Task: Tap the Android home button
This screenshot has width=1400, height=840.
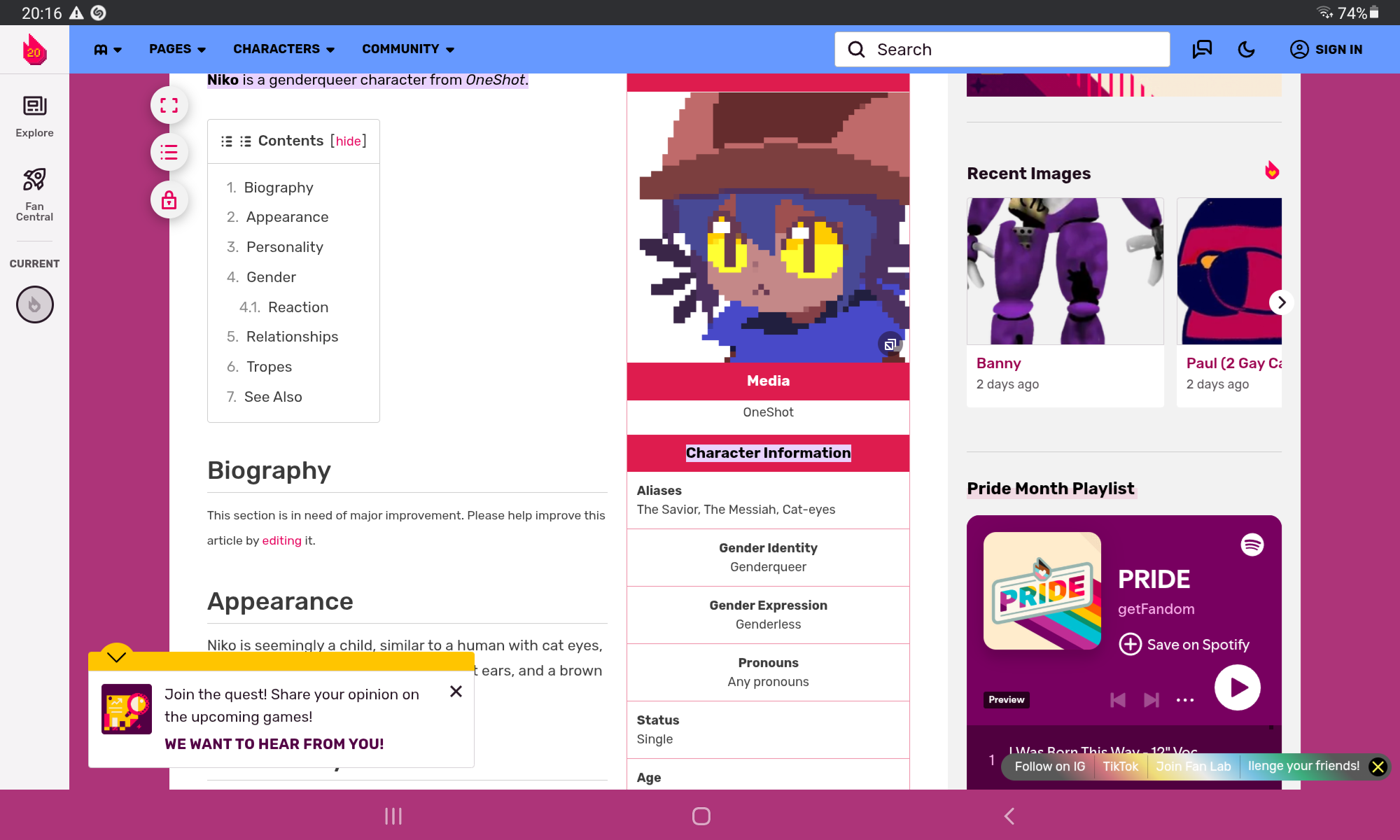Action: [701, 816]
